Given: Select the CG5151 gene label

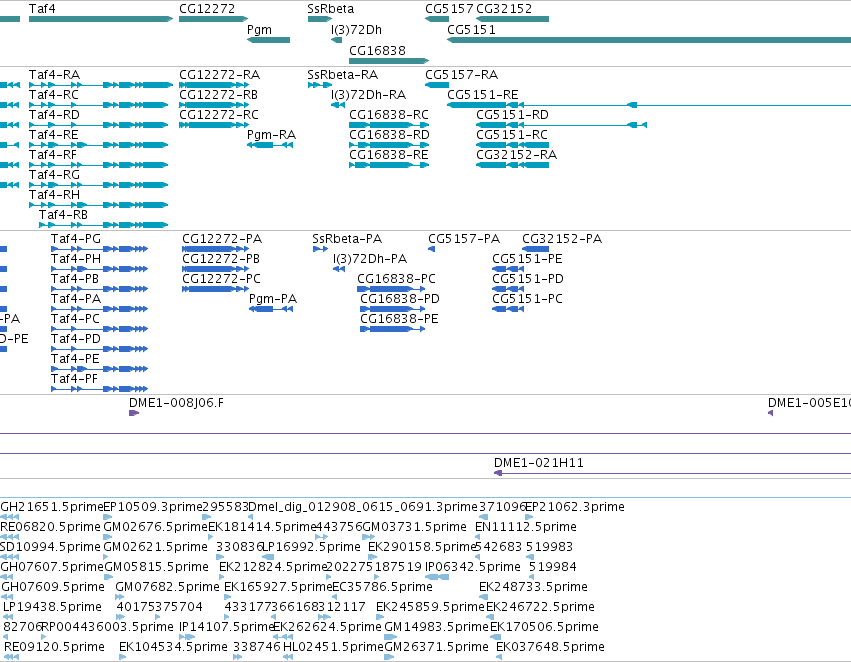Looking at the screenshot, I should pyautogui.click(x=471, y=30).
